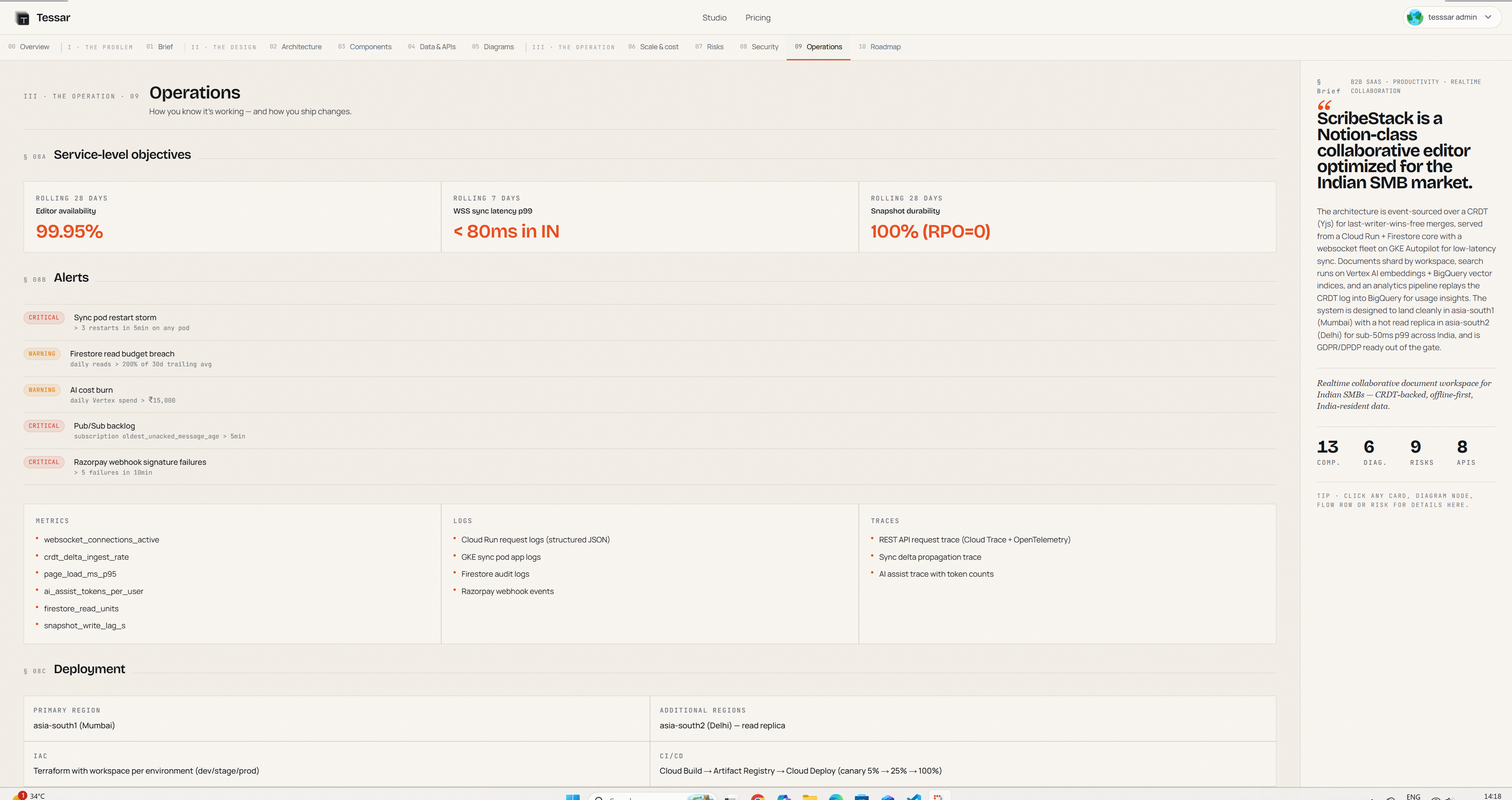Click Razorpay webhook events log entry
The height and width of the screenshot is (800, 1512).
click(507, 592)
